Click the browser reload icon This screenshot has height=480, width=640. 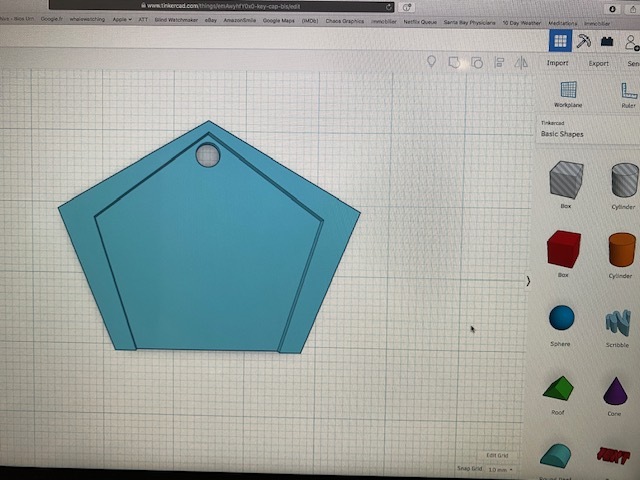tap(389, 7)
